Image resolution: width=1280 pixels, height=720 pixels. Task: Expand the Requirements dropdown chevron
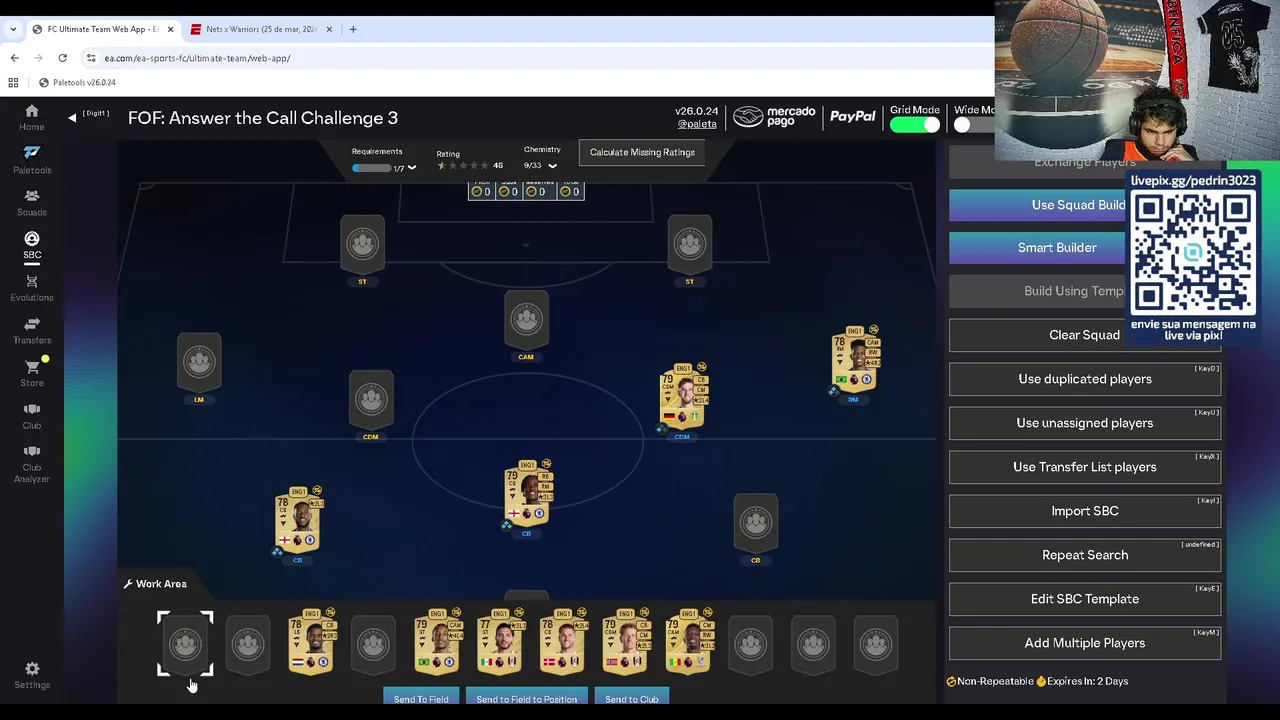pos(411,168)
